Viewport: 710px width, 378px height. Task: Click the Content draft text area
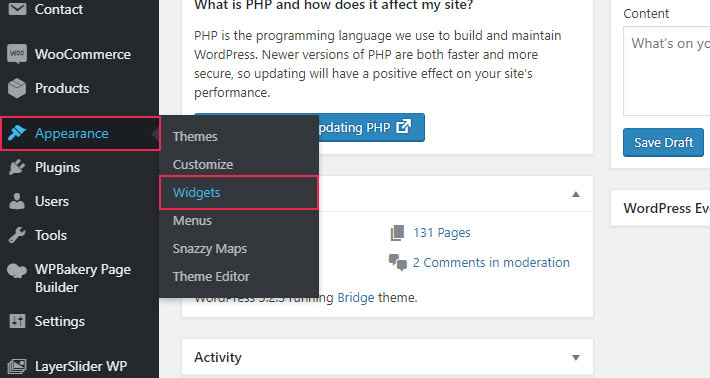point(667,71)
